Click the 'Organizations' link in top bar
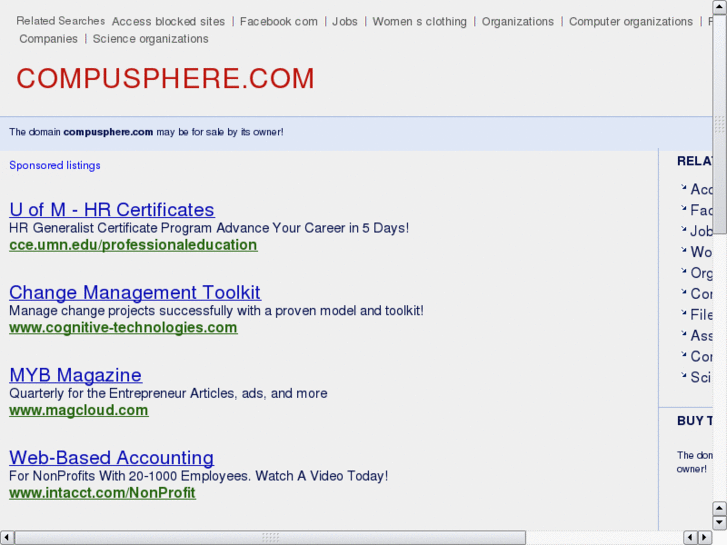727x545 pixels. [517, 22]
